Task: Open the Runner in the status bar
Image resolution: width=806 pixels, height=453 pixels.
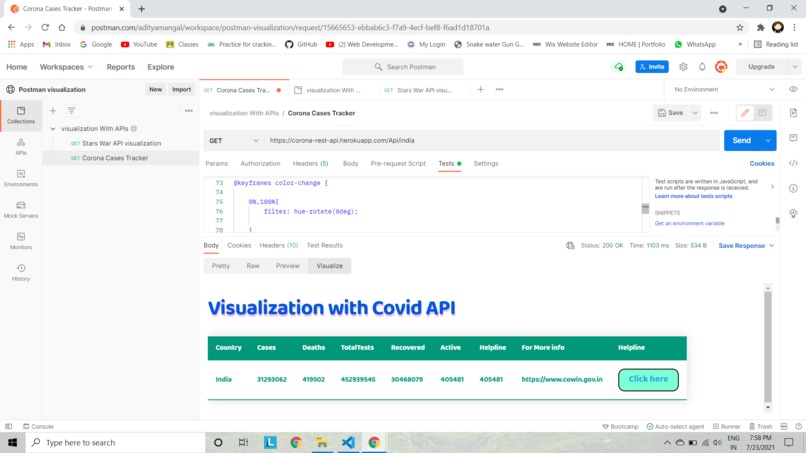Action: coord(726,426)
